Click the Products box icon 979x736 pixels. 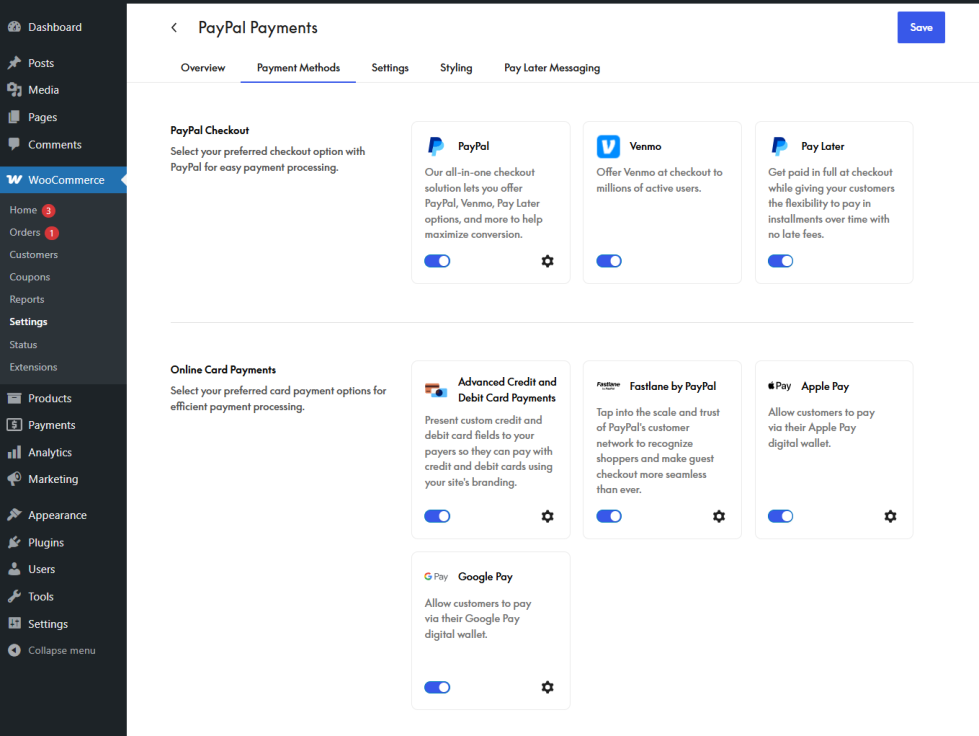(x=14, y=398)
